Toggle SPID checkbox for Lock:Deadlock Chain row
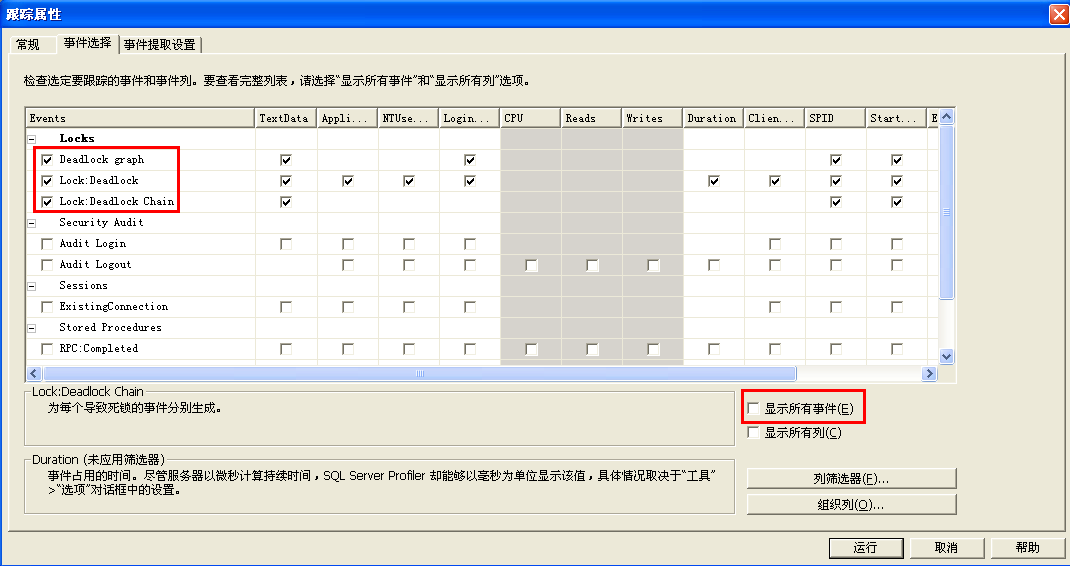Viewport: 1070px width, 566px height. click(x=836, y=202)
